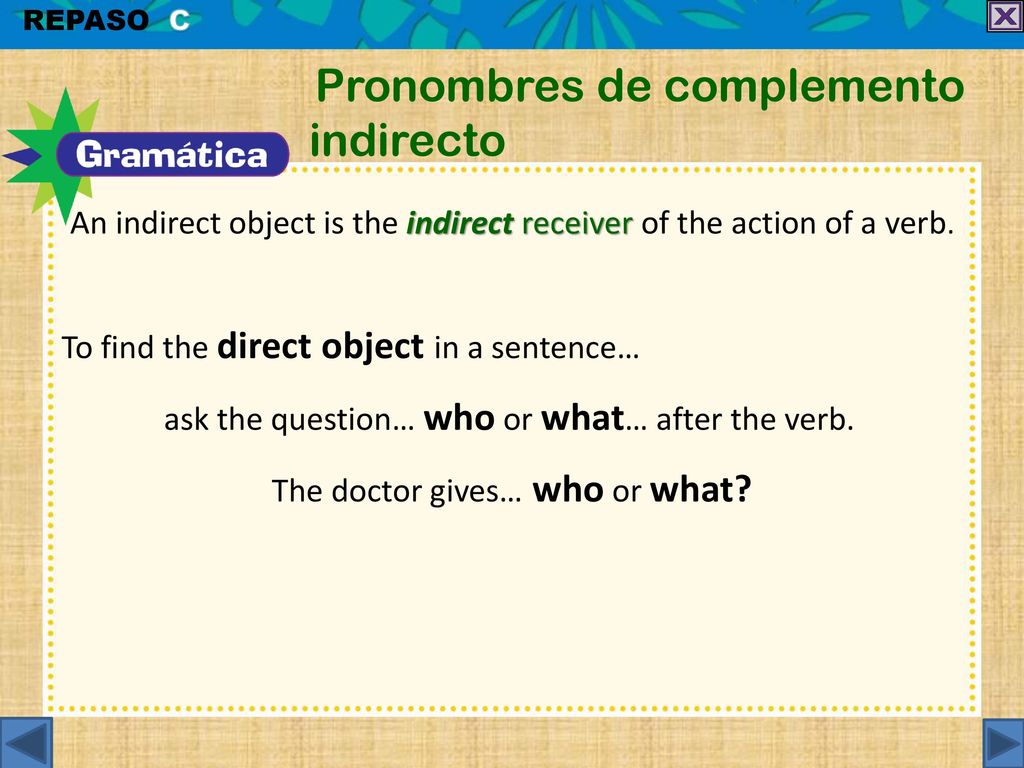
Task: Click the phrase 'after the verb.'
Action: [754, 419]
